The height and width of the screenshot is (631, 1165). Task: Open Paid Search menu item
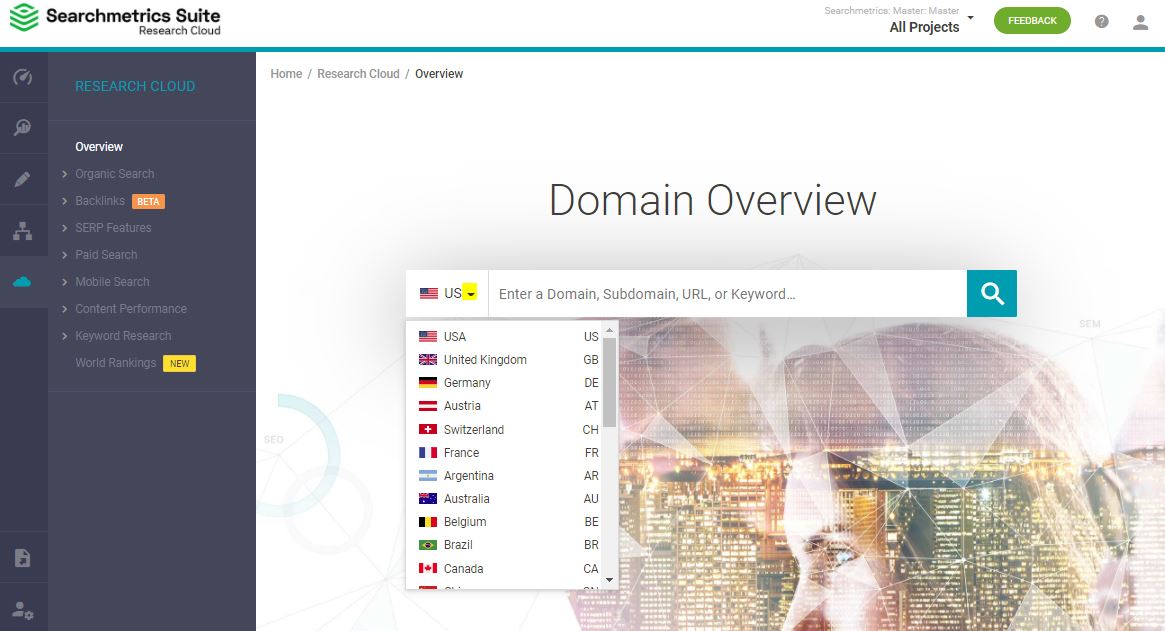point(106,255)
